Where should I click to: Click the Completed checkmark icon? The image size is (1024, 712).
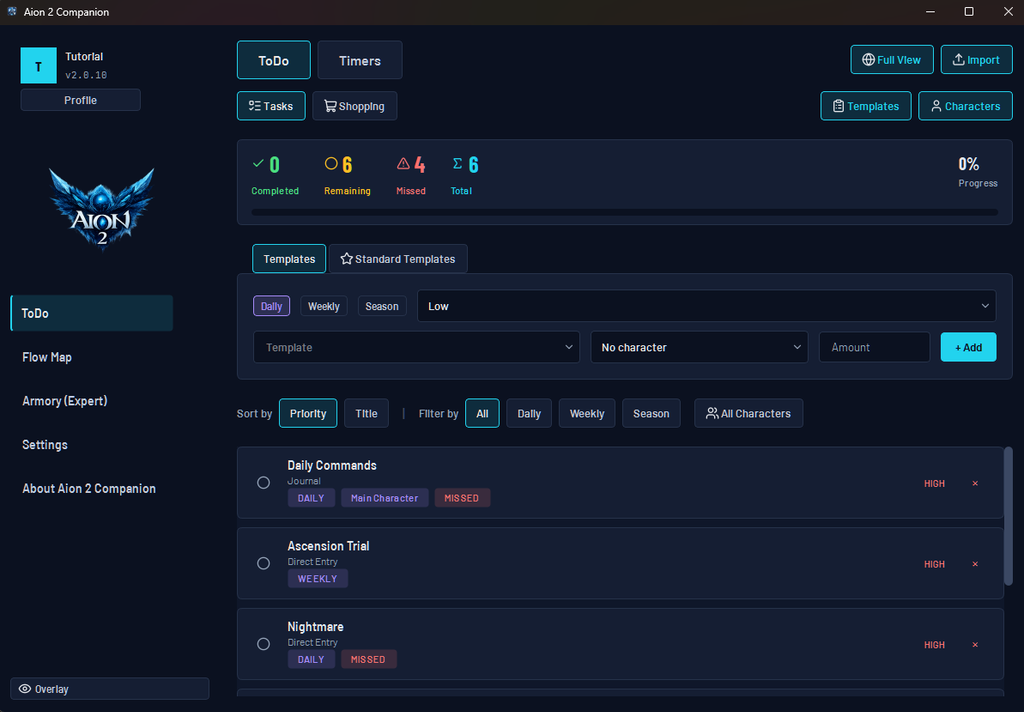coord(259,163)
